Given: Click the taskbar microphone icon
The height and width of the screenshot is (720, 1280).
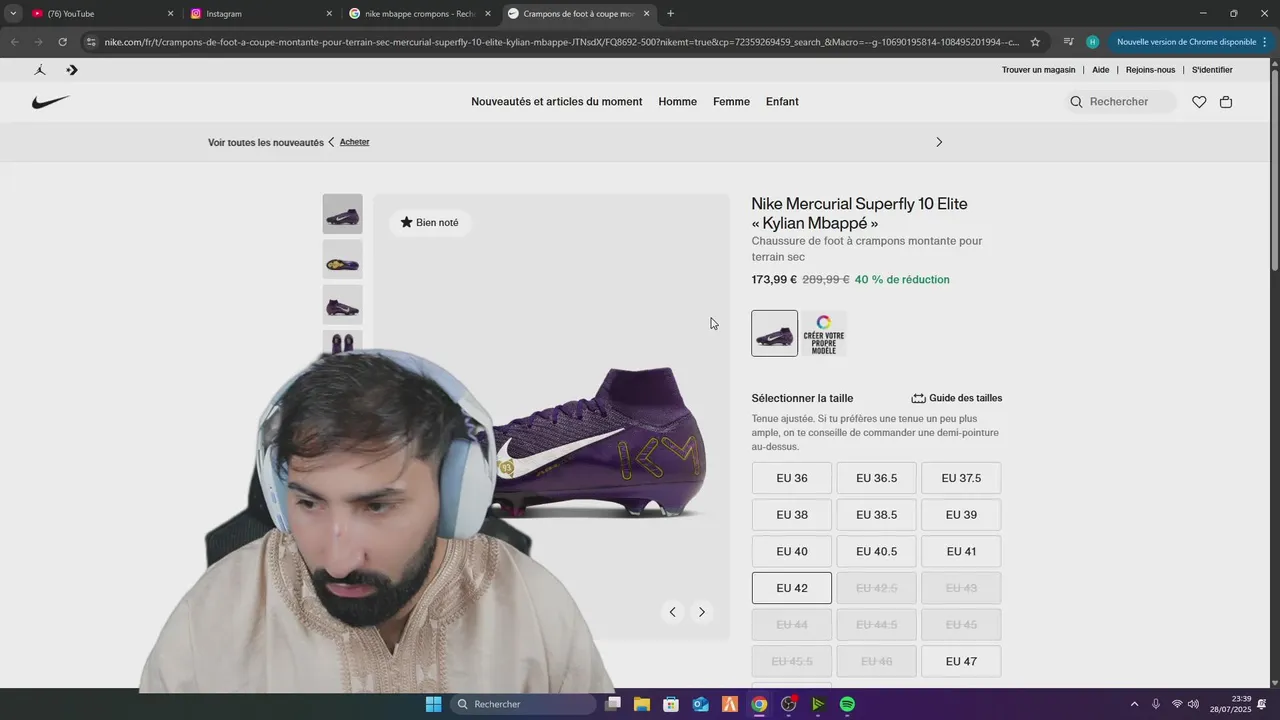Looking at the screenshot, I should (1156, 704).
